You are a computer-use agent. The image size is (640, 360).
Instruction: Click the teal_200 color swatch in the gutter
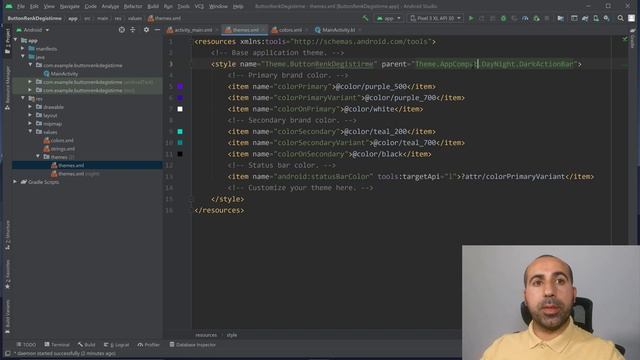pyautogui.click(x=180, y=131)
